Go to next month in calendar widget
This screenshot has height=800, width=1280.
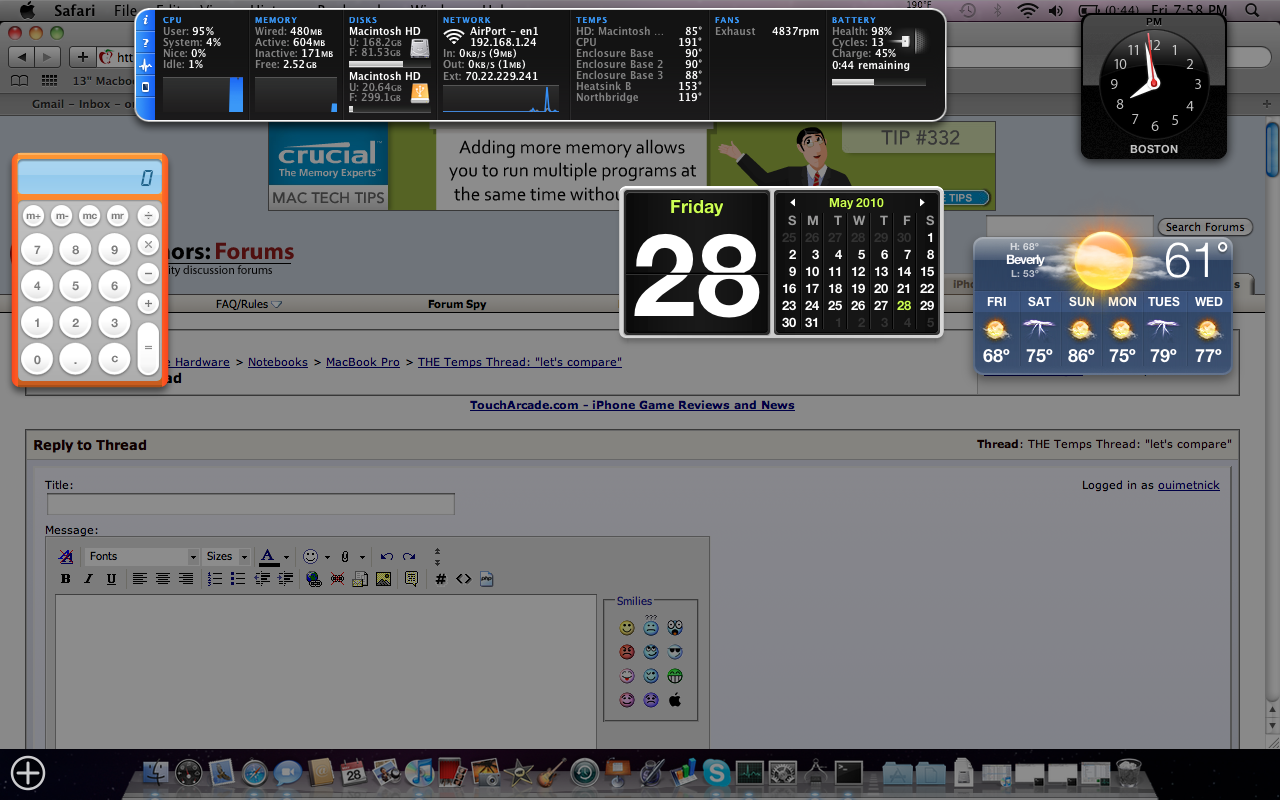coord(922,202)
